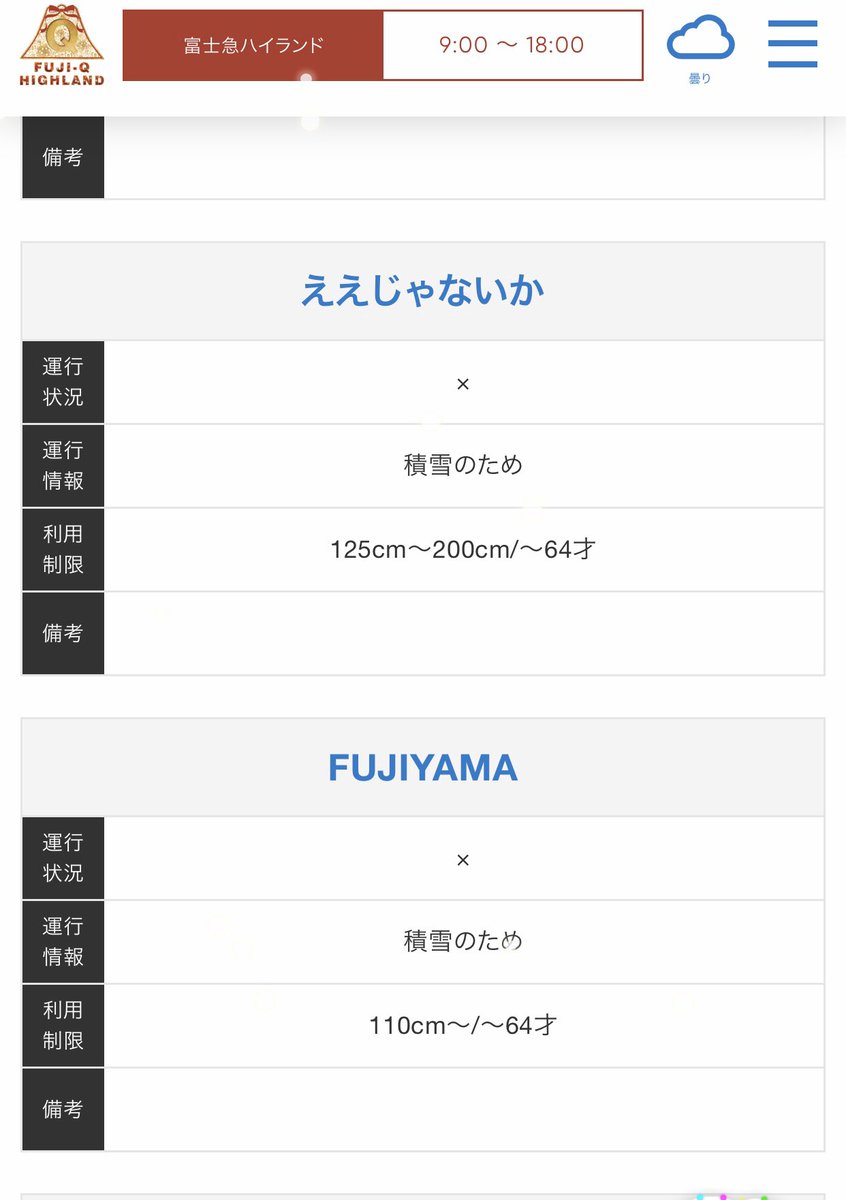Click the Fuji-Q Highland logo
This screenshot has height=1200, width=846.
(62, 45)
